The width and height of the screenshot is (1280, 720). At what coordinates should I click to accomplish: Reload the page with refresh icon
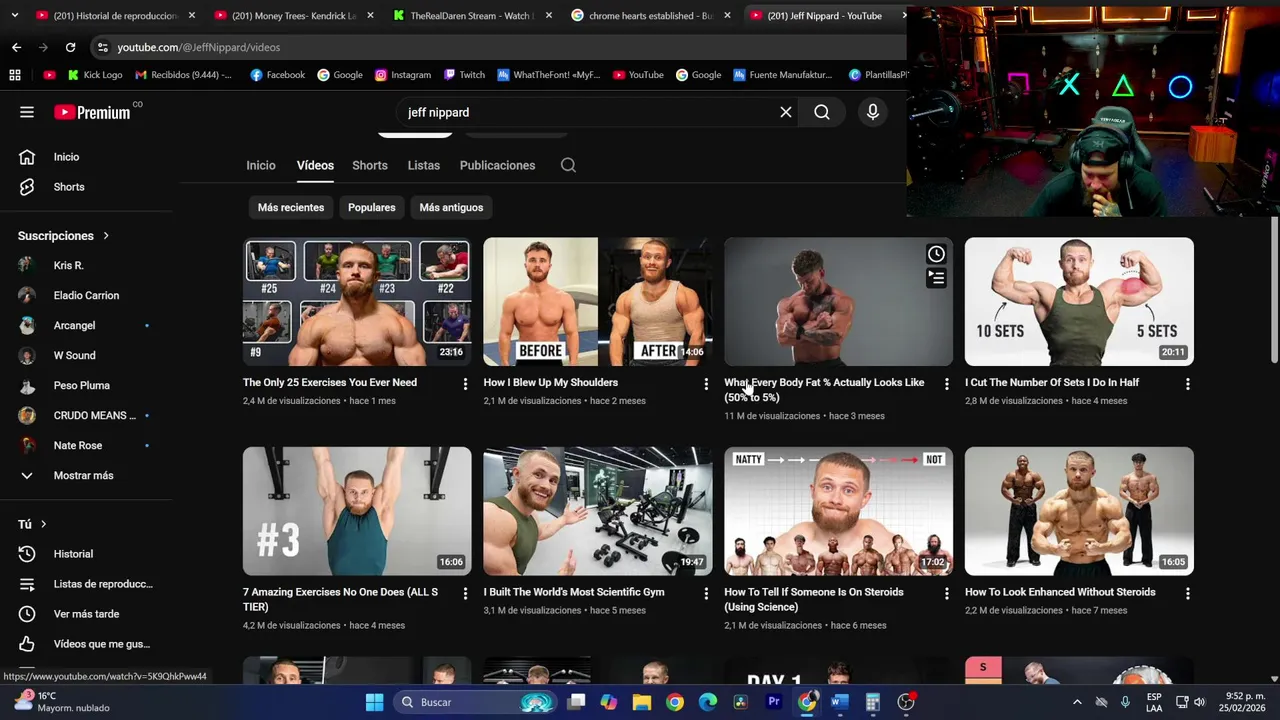(x=70, y=47)
